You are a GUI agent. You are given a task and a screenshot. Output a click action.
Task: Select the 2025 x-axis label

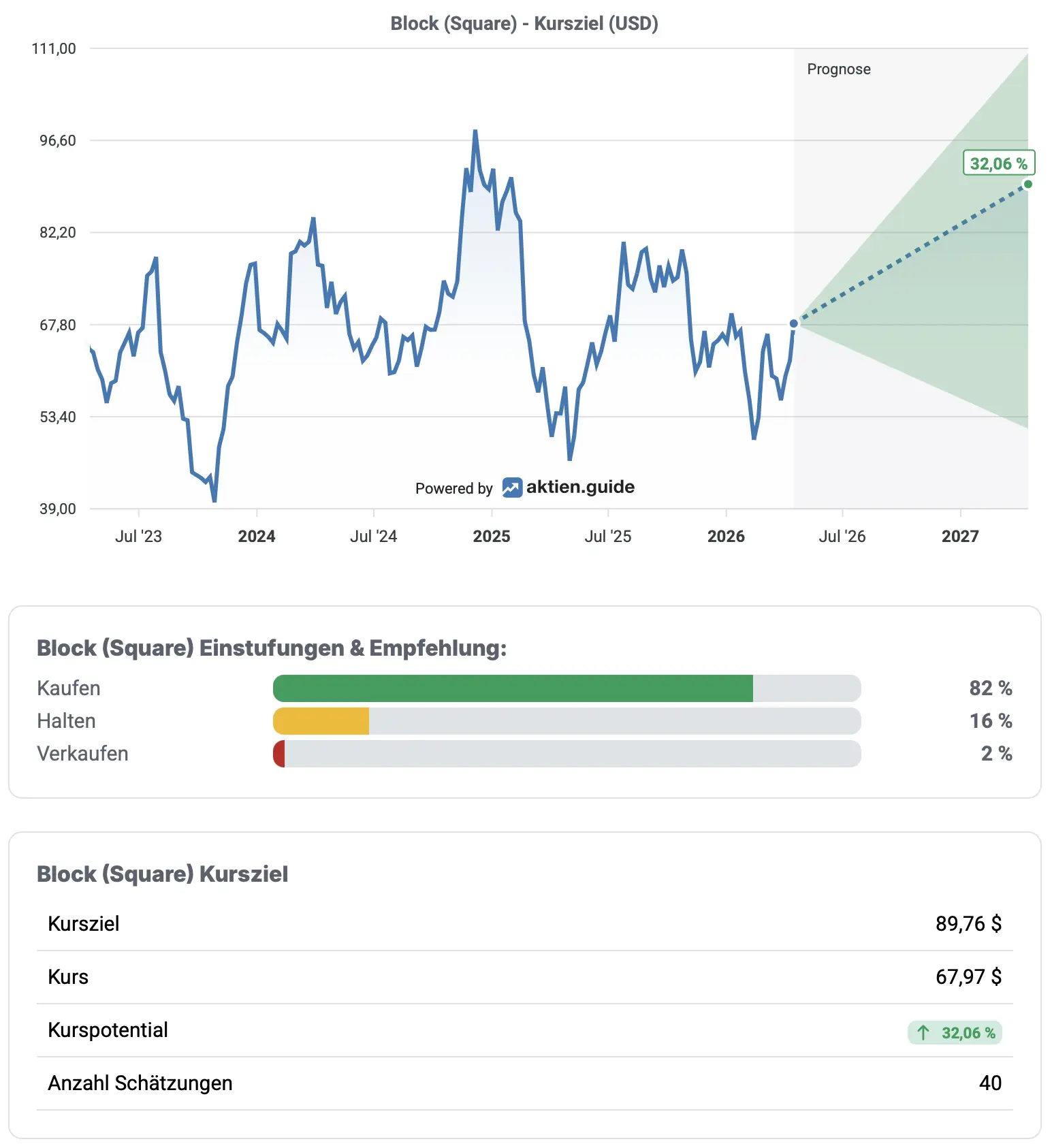click(492, 537)
